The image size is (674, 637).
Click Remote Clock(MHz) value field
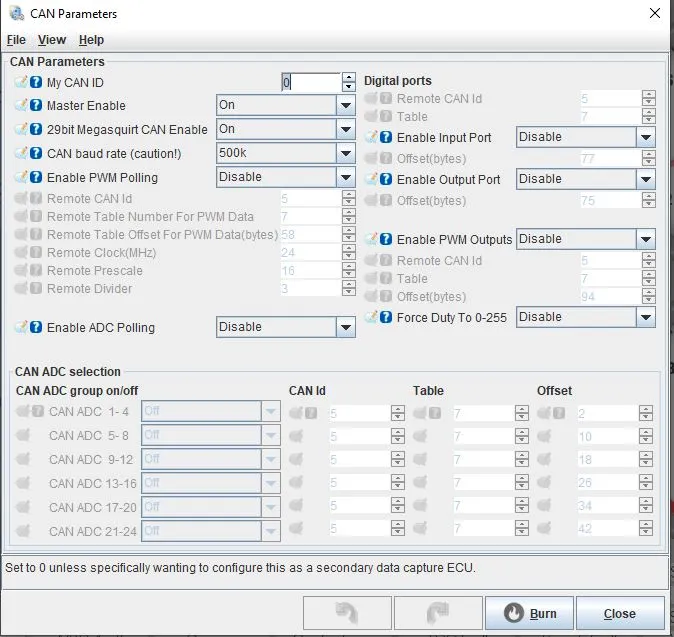(311, 253)
